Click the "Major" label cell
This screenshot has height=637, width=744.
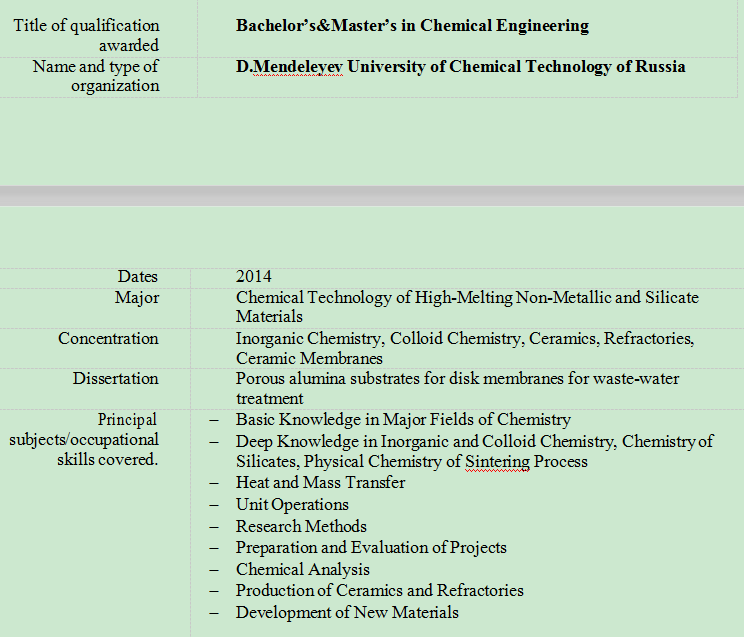tap(137, 297)
